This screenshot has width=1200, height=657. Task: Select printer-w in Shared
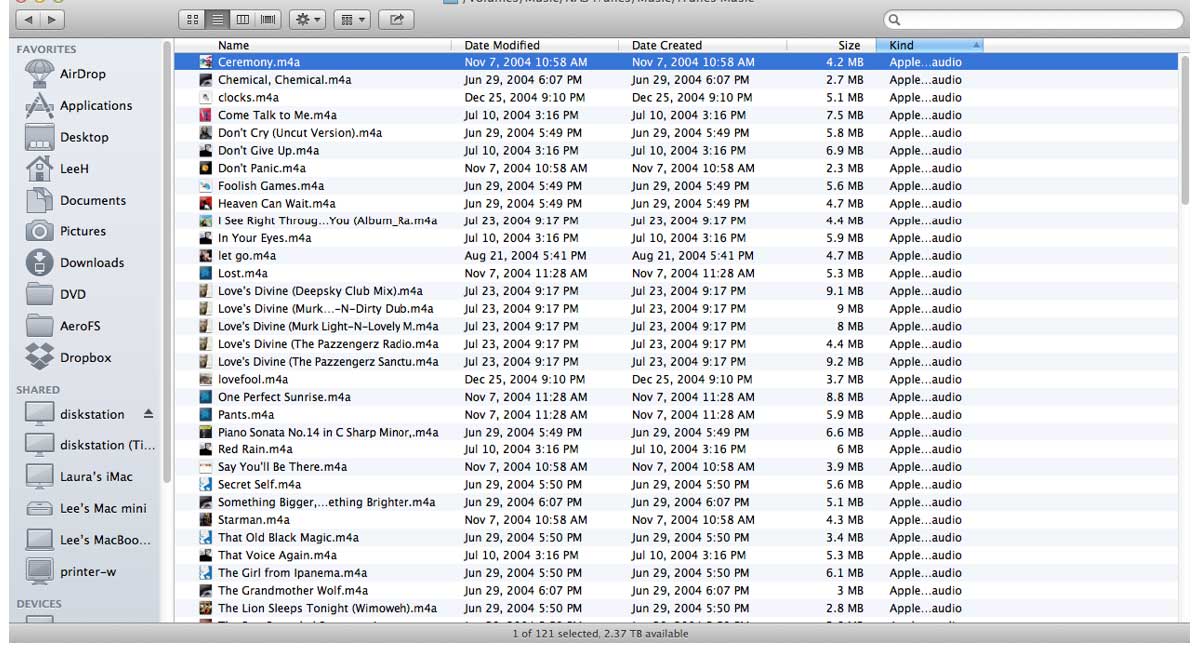[88, 571]
